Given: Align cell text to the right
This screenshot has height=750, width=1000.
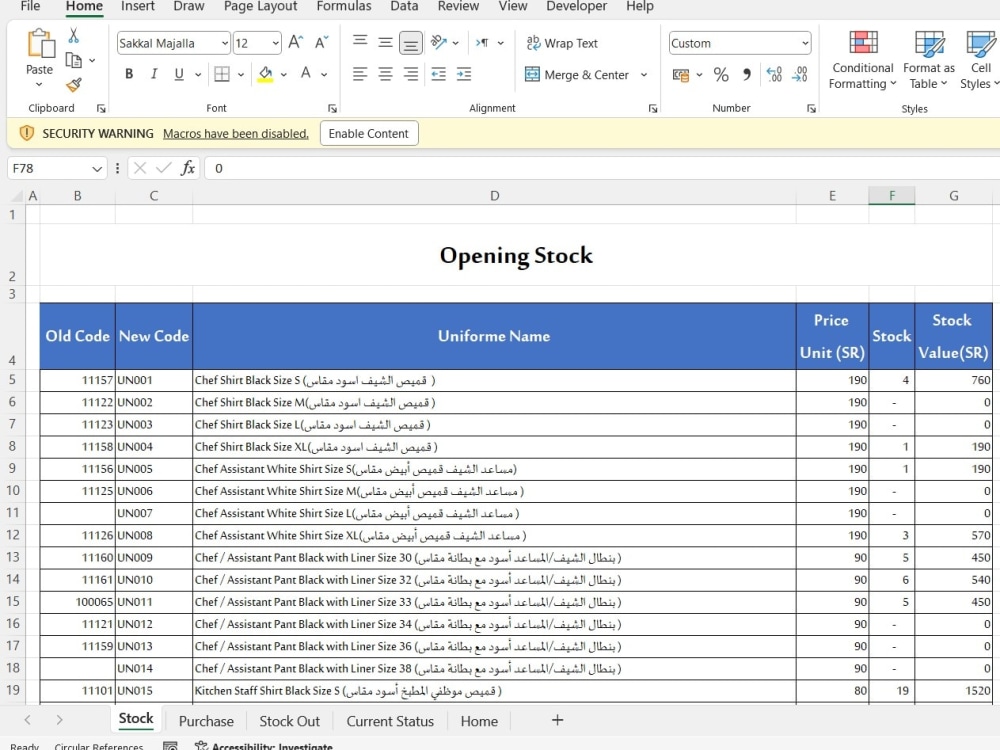Looking at the screenshot, I should pyautogui.click(x=411, y=75).
